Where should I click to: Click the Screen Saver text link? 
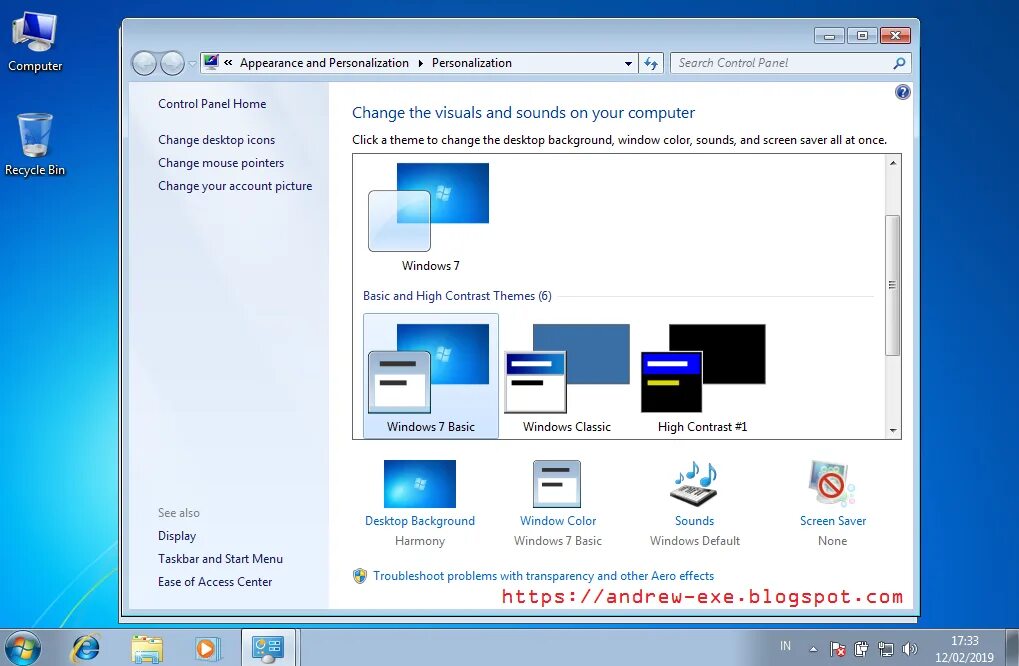[x=832, y=521]
